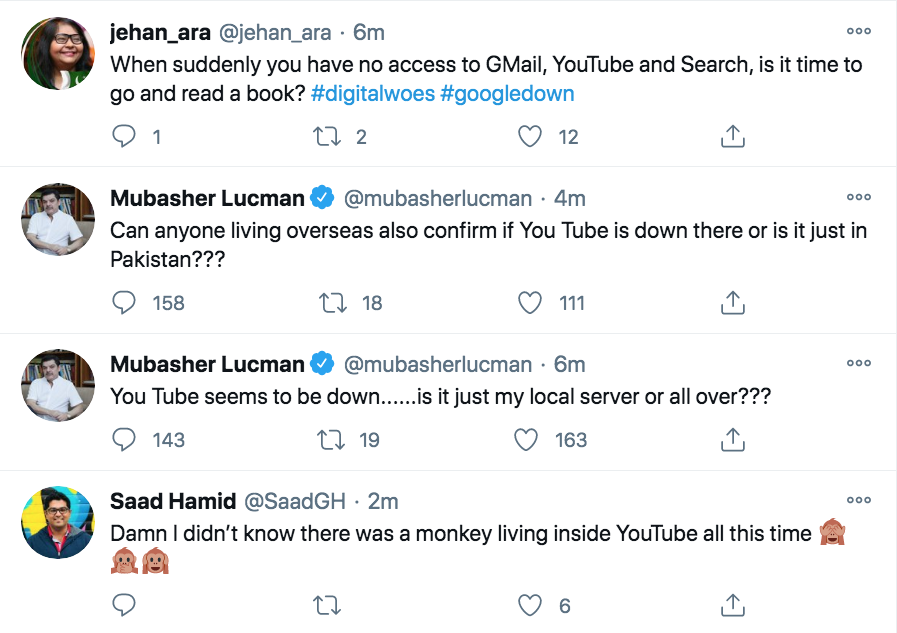
Task: Reply to the Pakistan overseas tweet
Action: (124, 302)
